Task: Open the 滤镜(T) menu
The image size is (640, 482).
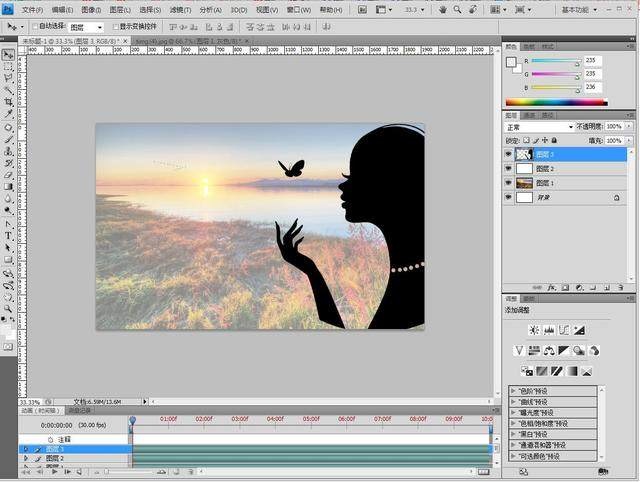Action: tap(179, 9)
